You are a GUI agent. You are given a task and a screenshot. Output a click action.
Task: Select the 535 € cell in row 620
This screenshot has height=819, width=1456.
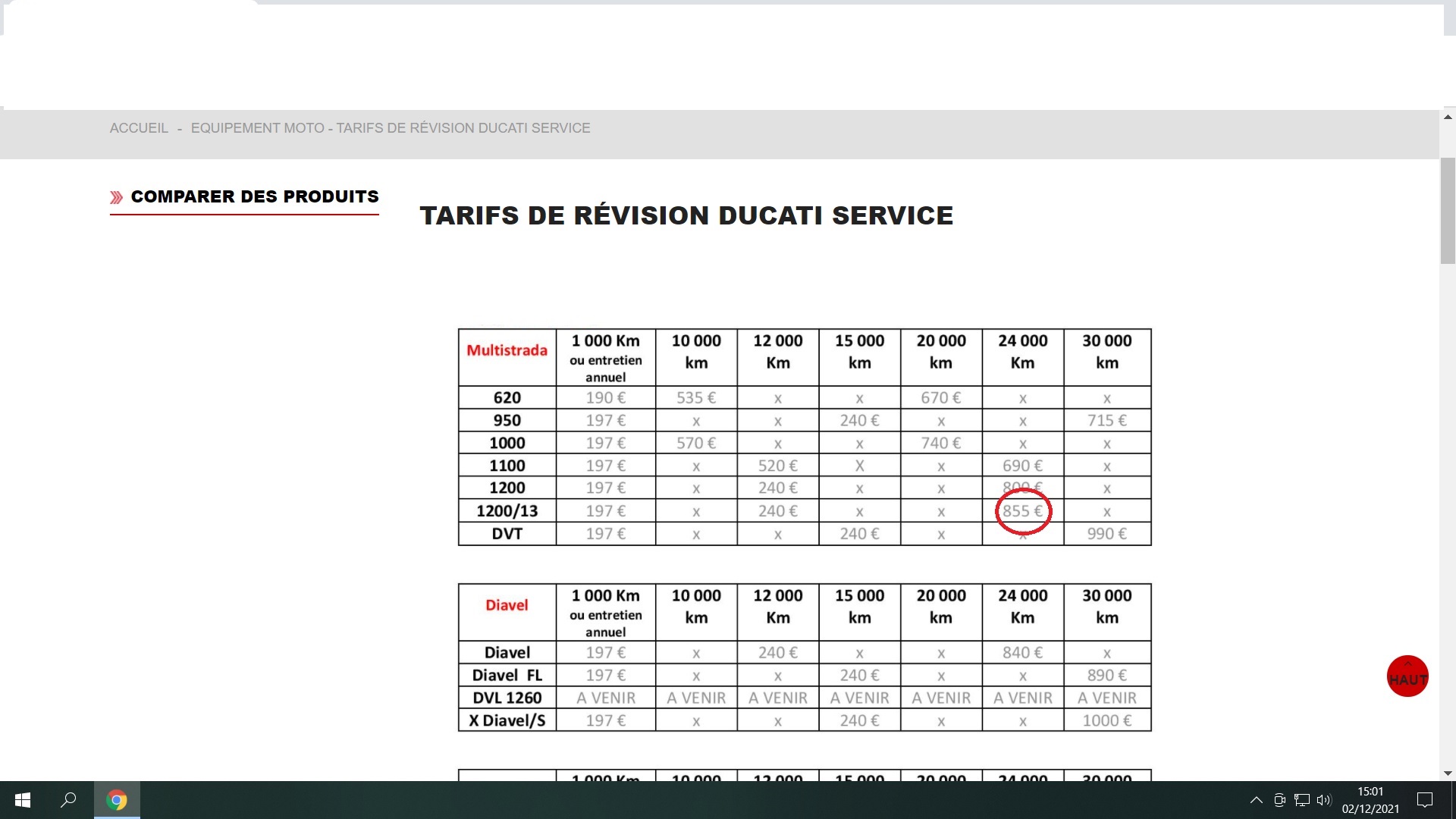point(696,397)
